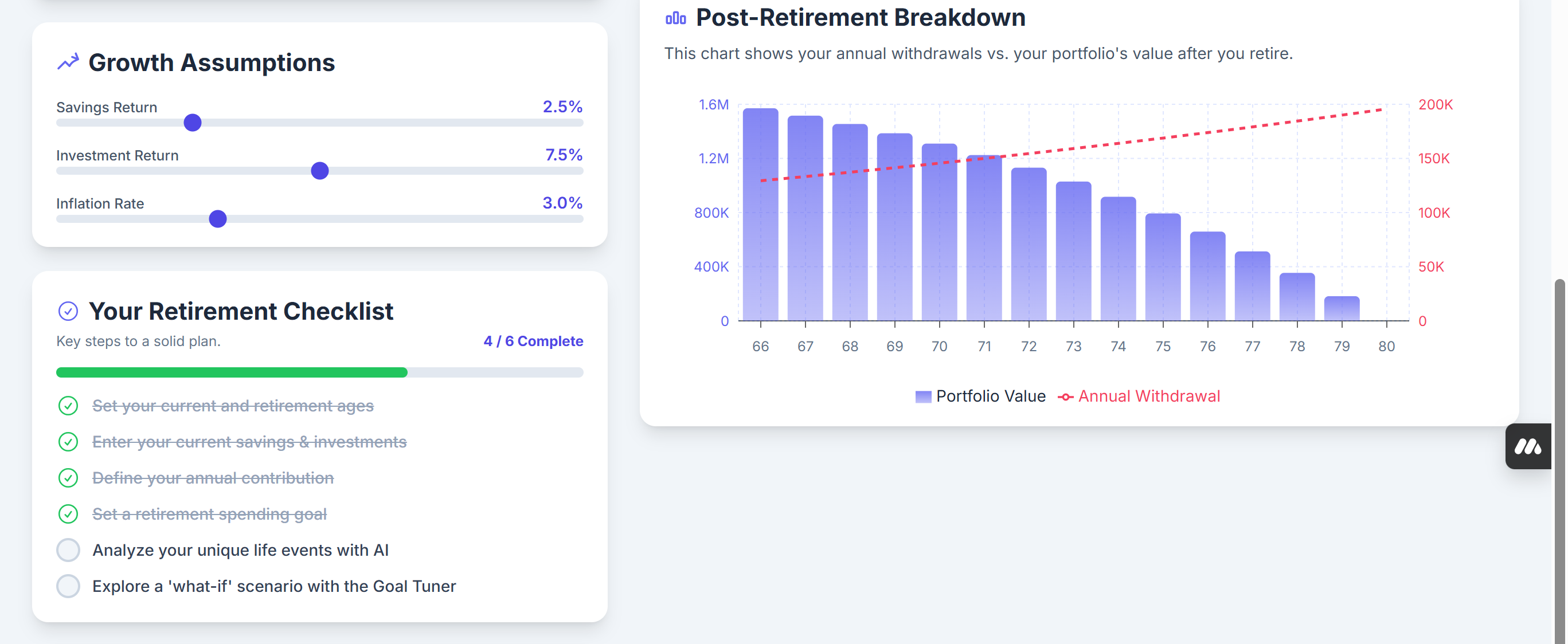Open the M logo widget in the corner
The height and width of the screenshot is (644, 1568).
point(1530,446)
